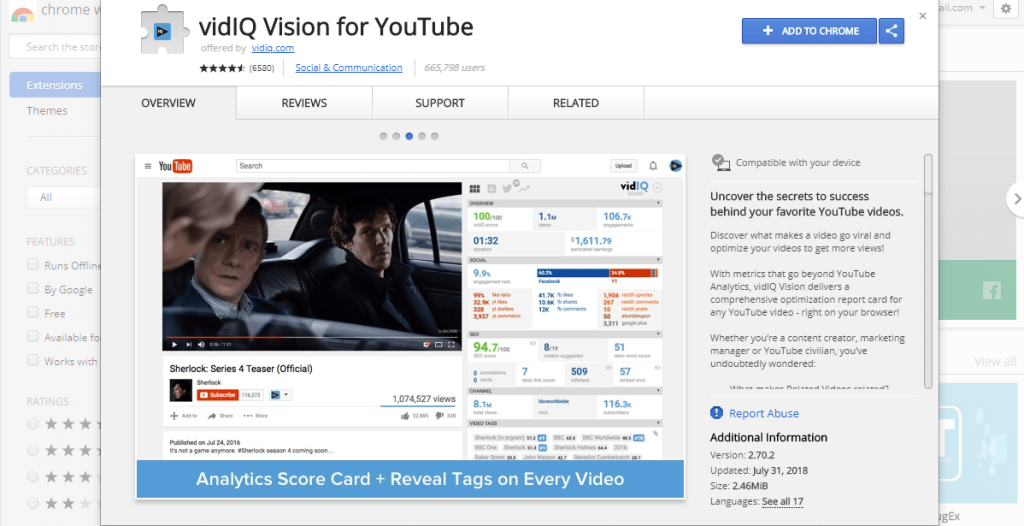Toggle the Runs Offline checkbox
This screenshot has width=1024, height=526.
pos(33,264)
